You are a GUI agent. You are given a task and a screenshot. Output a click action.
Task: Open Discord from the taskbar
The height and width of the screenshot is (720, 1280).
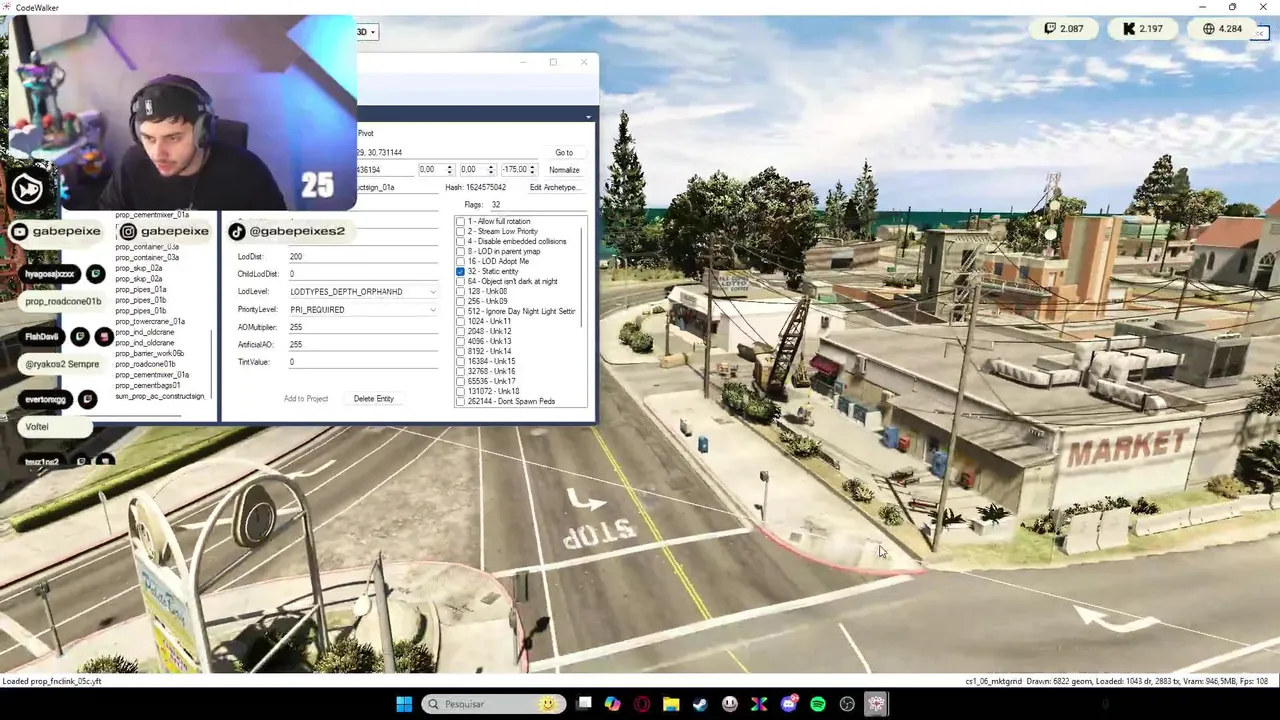click(x=789, y=704)
